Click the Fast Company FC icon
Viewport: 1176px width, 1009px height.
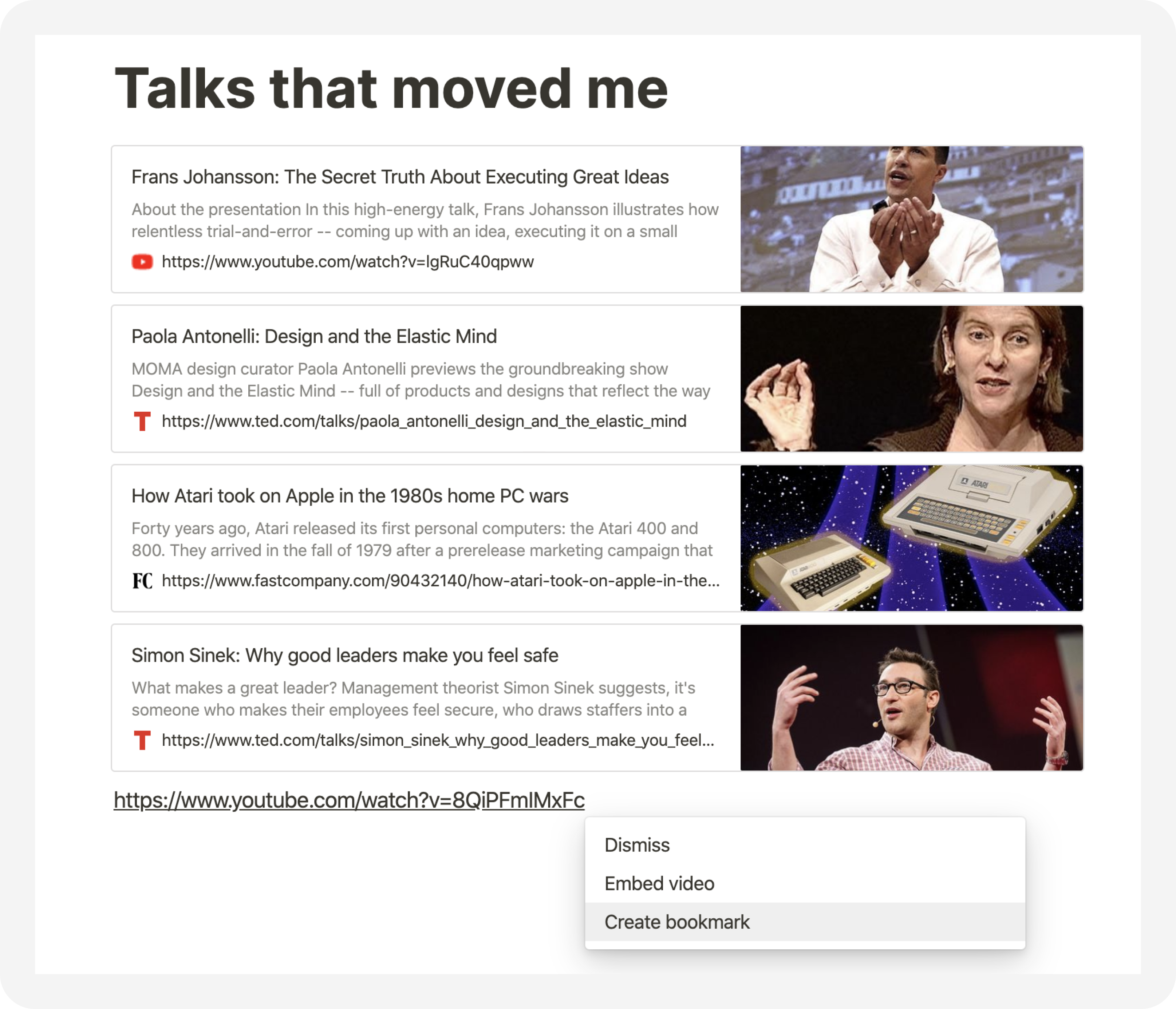[142, 581]
